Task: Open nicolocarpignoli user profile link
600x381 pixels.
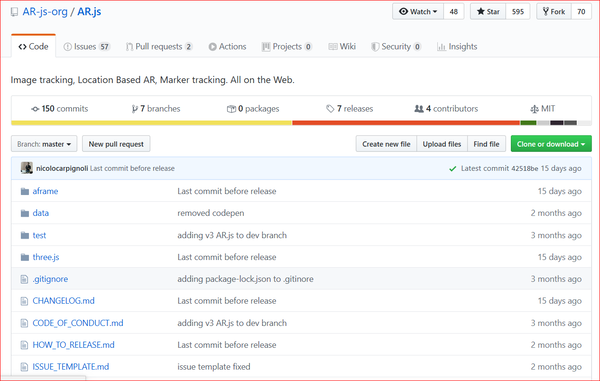Action: click(x=62, y=168)
